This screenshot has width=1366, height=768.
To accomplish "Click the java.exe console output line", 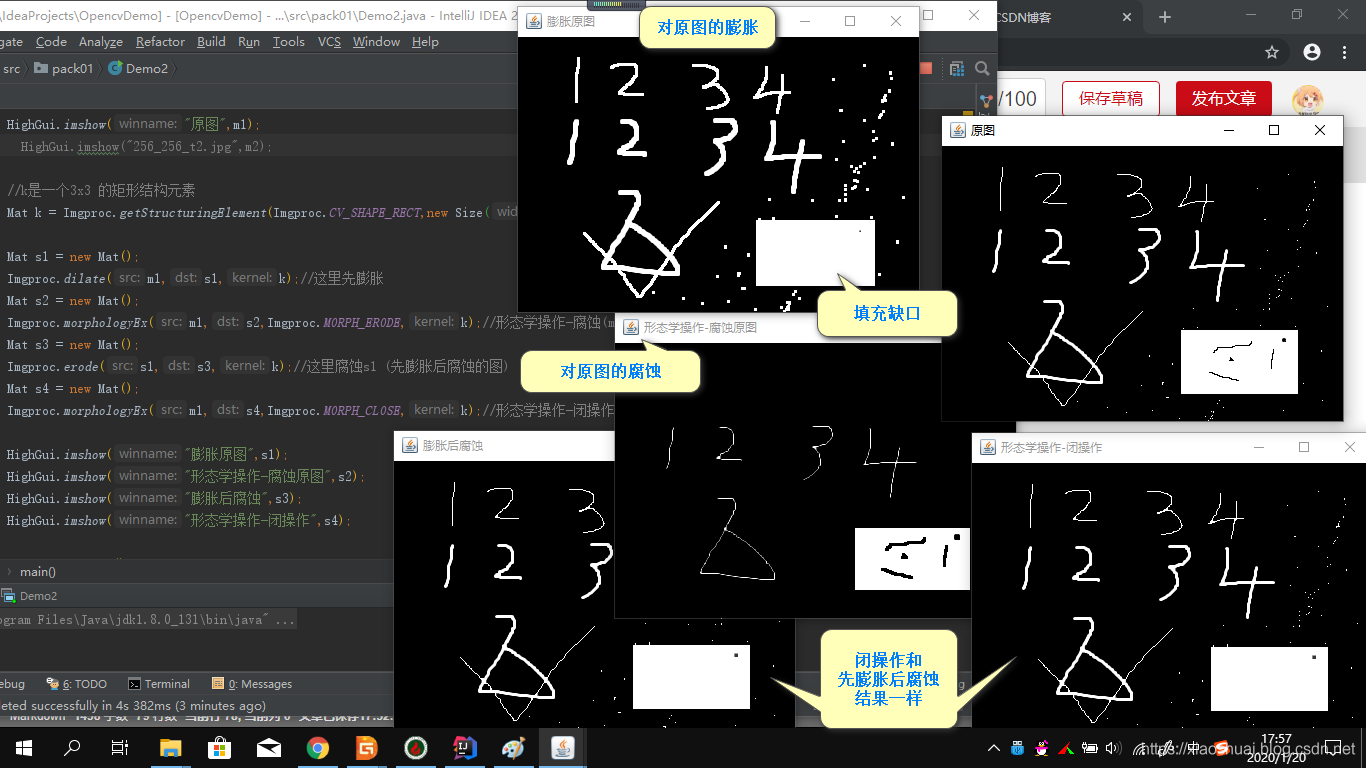I will coord(148,620).
